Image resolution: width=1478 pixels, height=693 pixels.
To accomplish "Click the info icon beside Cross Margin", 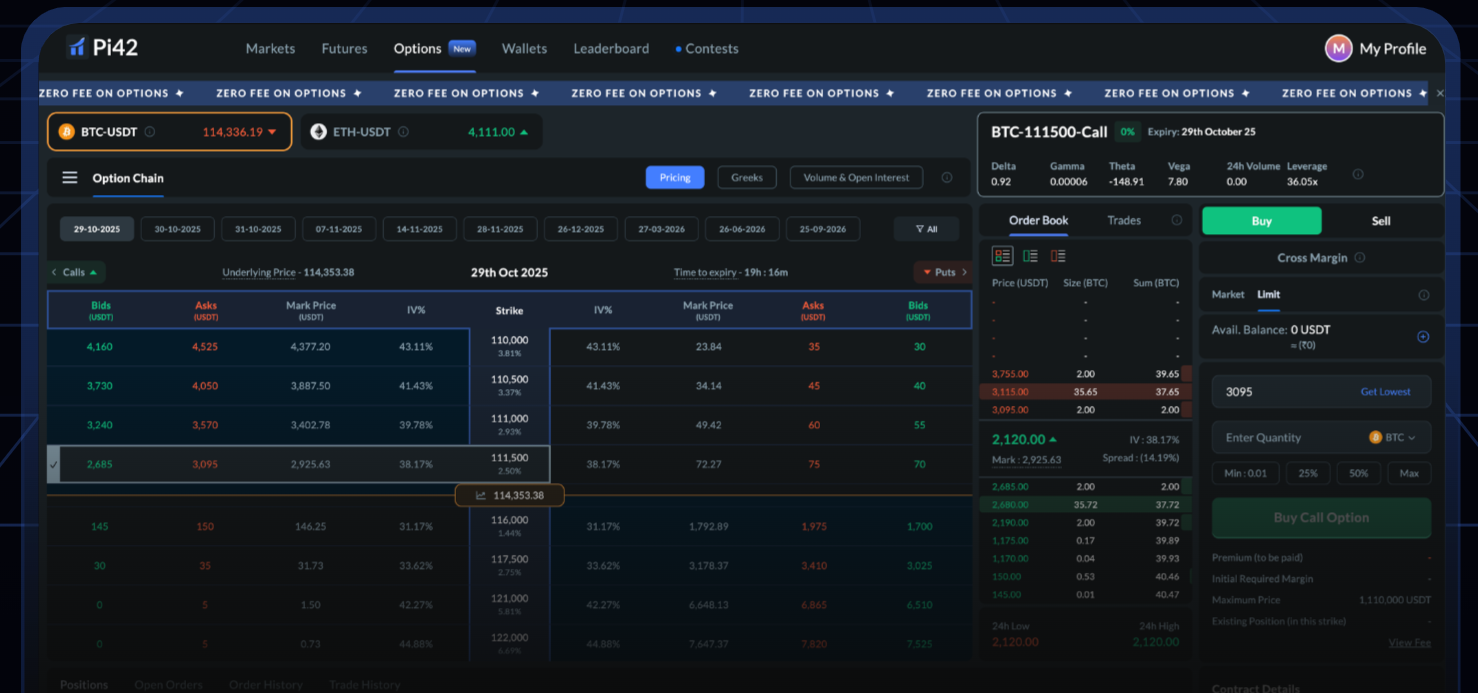I will click(1359, 258).
